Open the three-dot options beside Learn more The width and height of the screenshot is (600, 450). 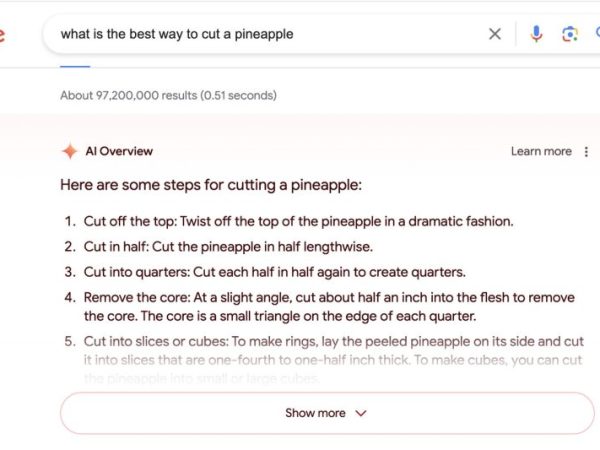click(x=586, y=152)
